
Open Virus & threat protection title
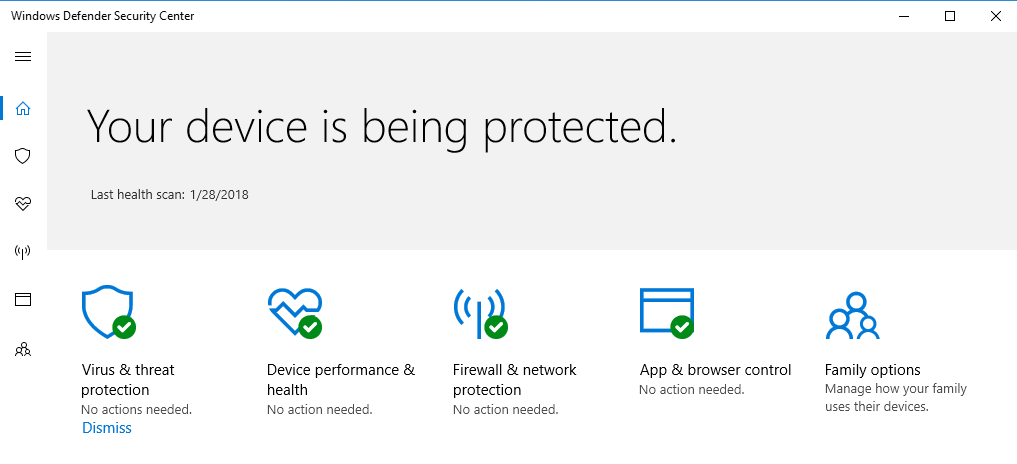pyautogui.click(x=128, y=380)
